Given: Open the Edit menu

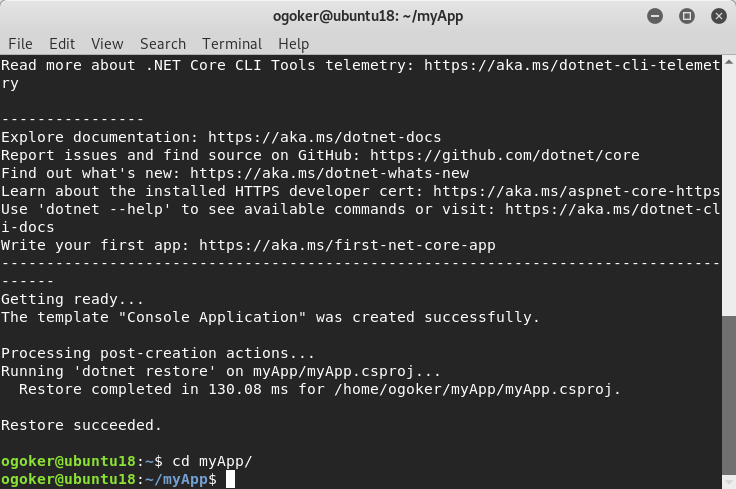Looking at the screenshot, I should click(x=62, y=44).
